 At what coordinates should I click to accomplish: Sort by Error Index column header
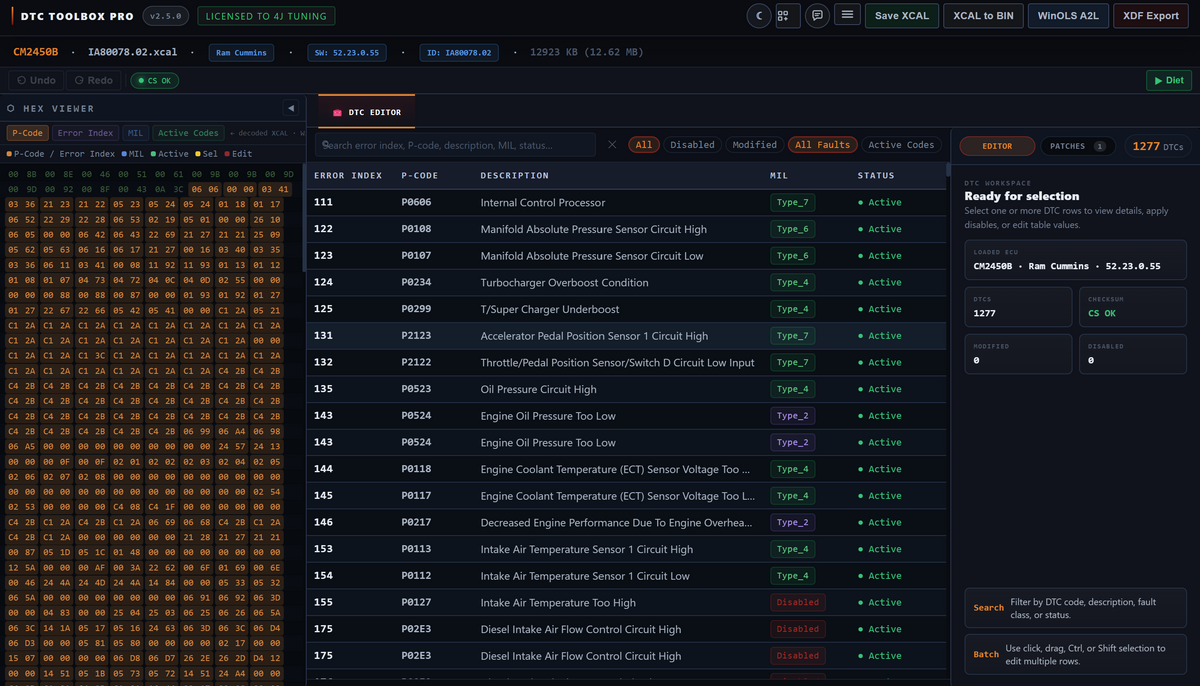(348, 176)
